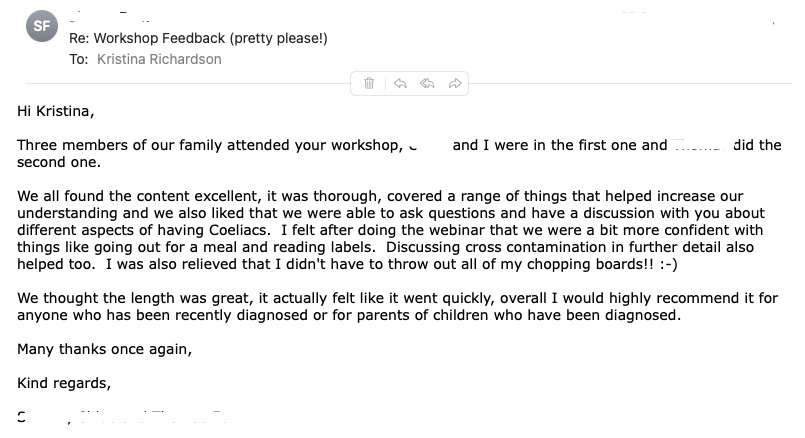
Task: Click the reply all double-arrow icon
Action: click(427, 83)
